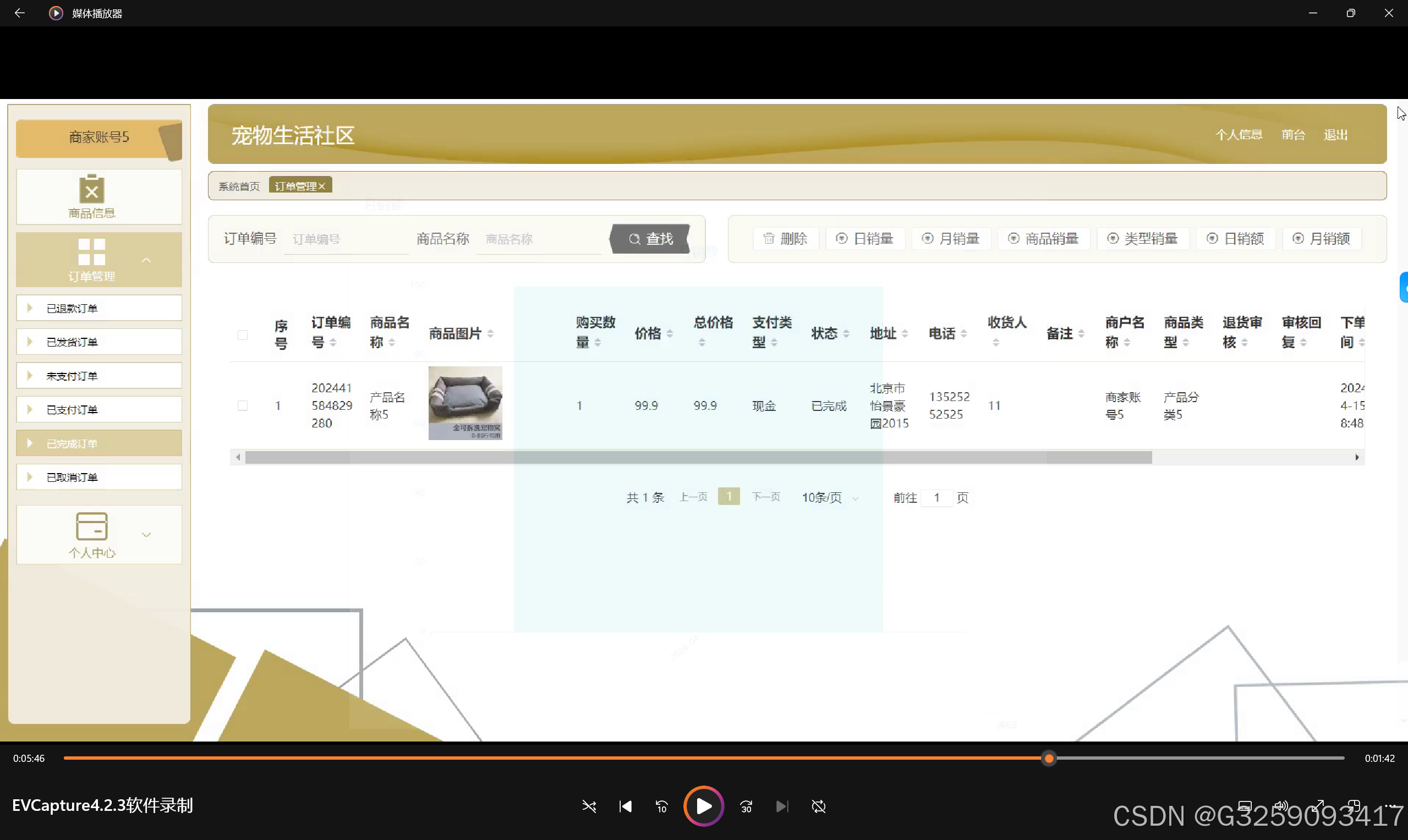
Task: Show the 日销额 chart
Action: [1235, 238]
